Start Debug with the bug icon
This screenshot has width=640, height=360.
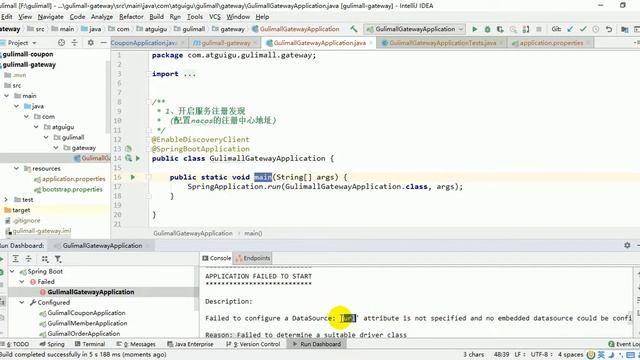pyautogui.click(x=487, y=29)
